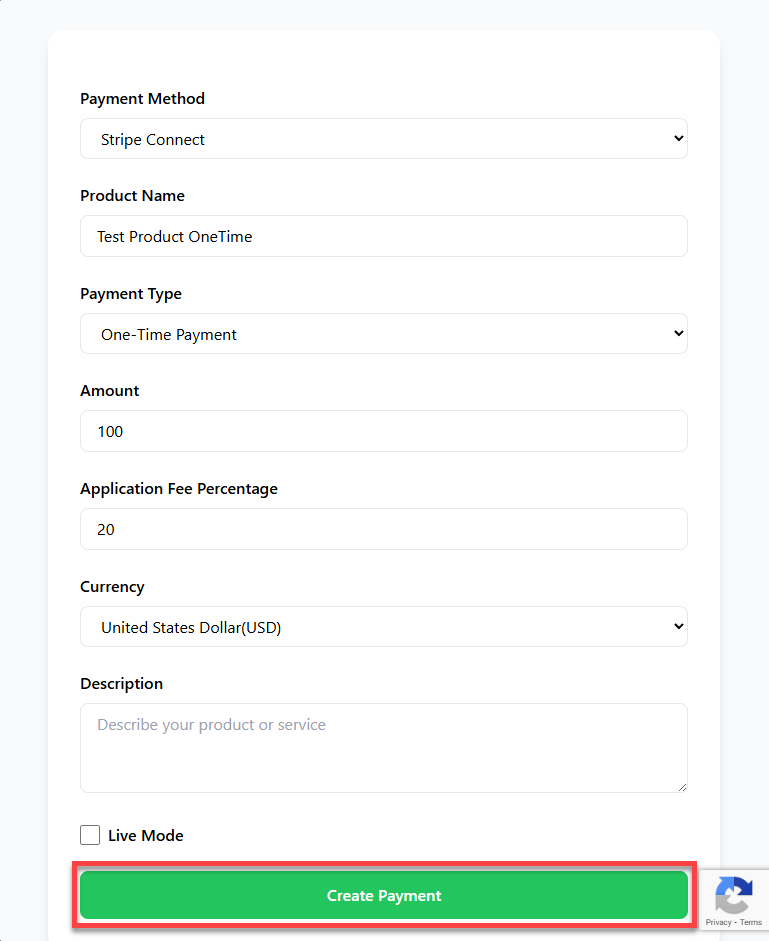Click the Product Name input field
Image resolution: width=769 pixels, height=941 pixels.
(x=383, y=236)
